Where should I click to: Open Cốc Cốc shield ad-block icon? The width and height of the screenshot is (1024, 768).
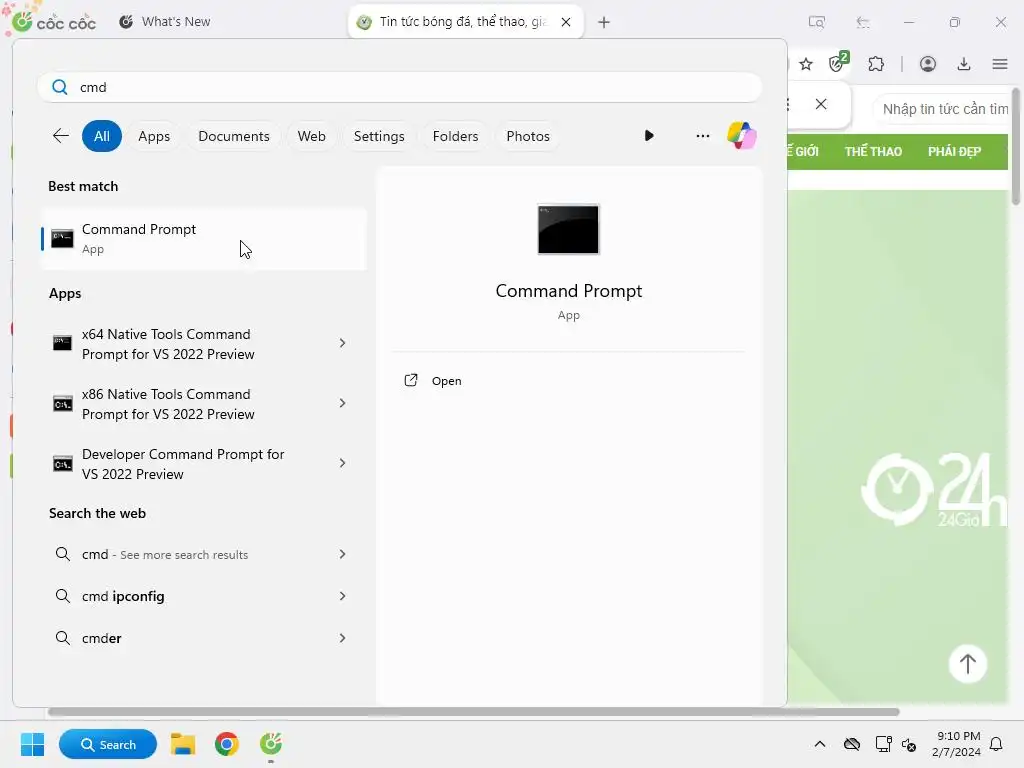pyautogui.click(x=838, y=63)
